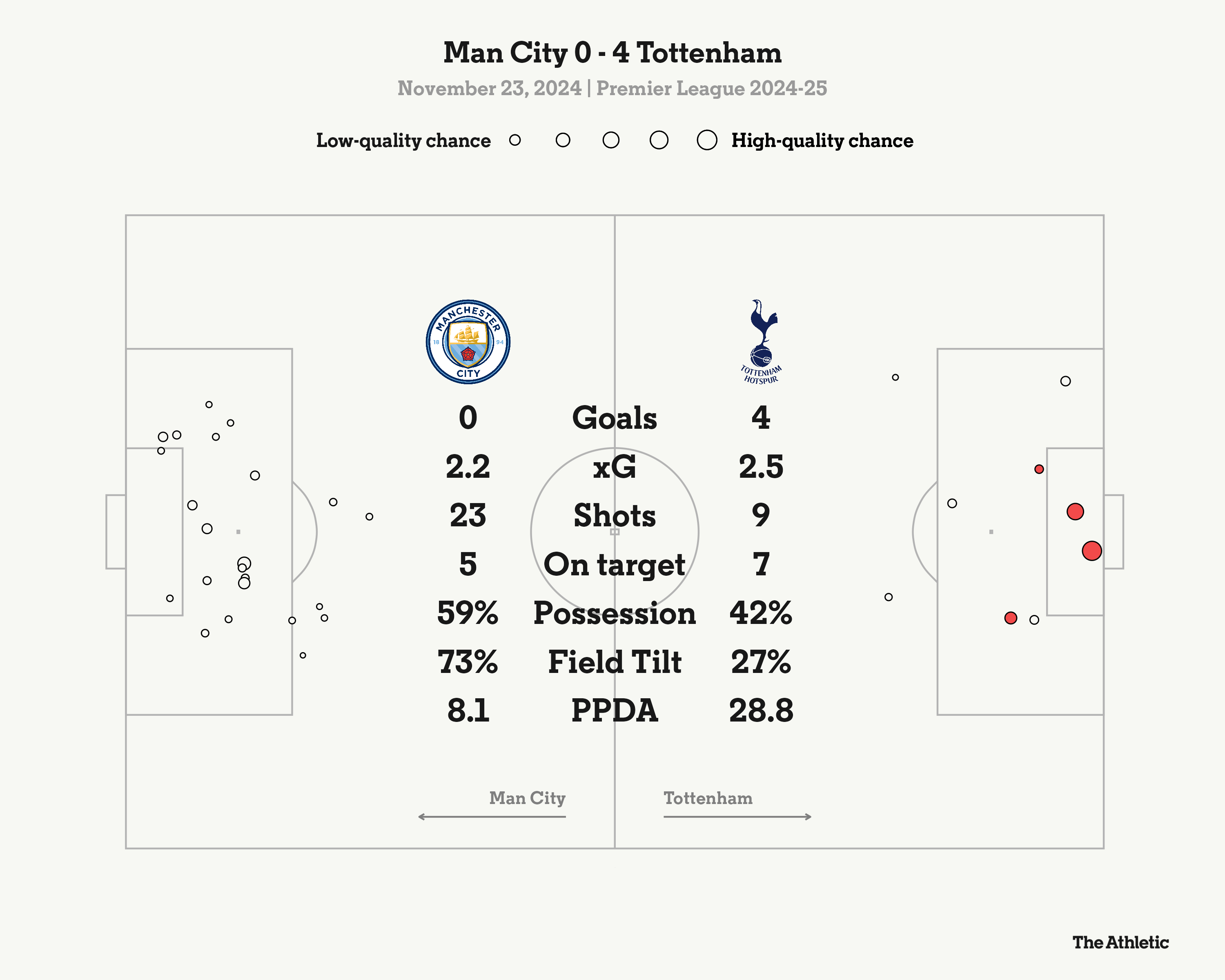Click the right-pointing arrow under Tottenham
Image resolution: width=1225 pixels, height=980 pixels.
pos(737,816)
